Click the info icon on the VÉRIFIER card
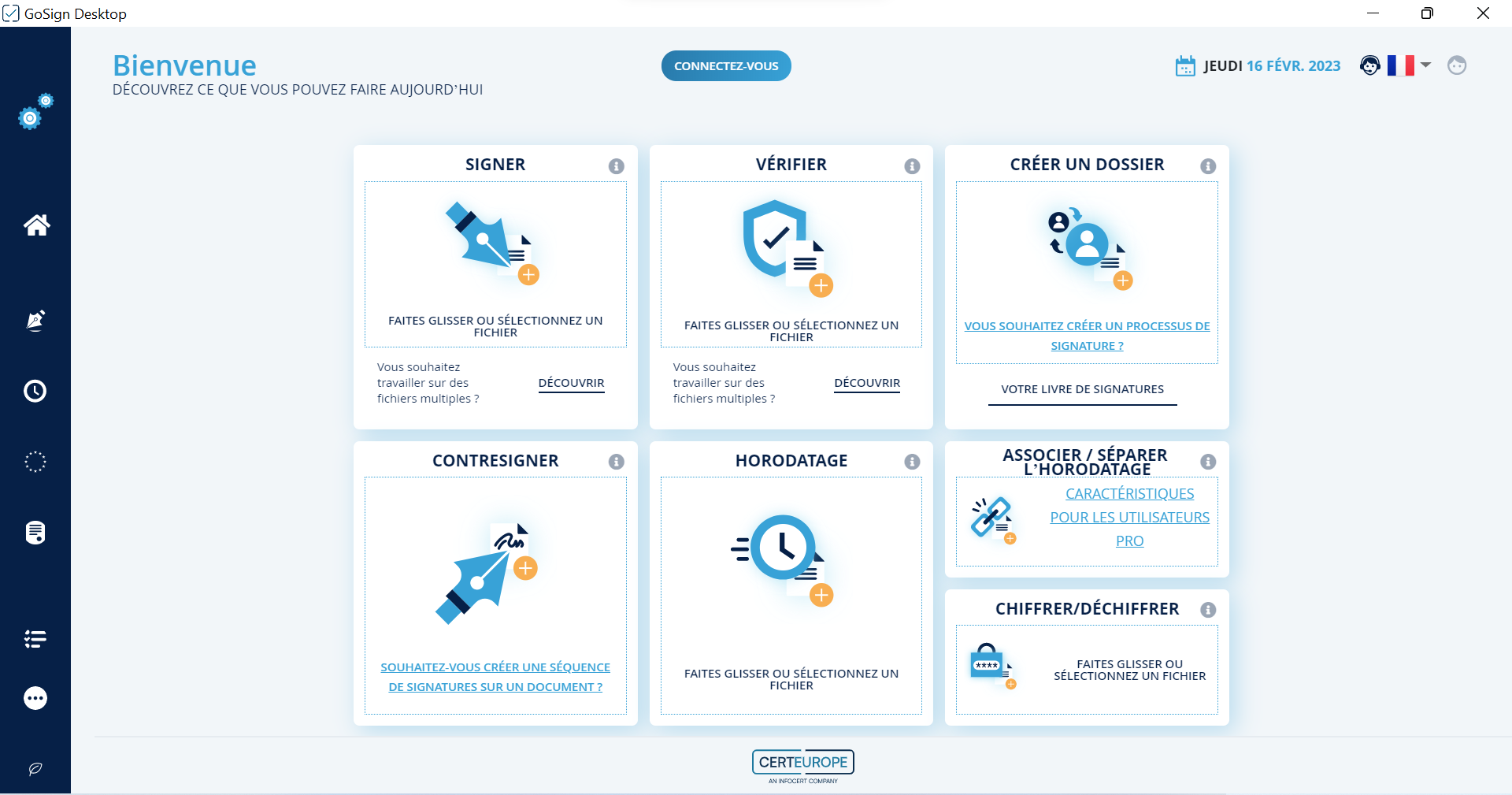The image size is (1512, 795). tap(913, 166)
